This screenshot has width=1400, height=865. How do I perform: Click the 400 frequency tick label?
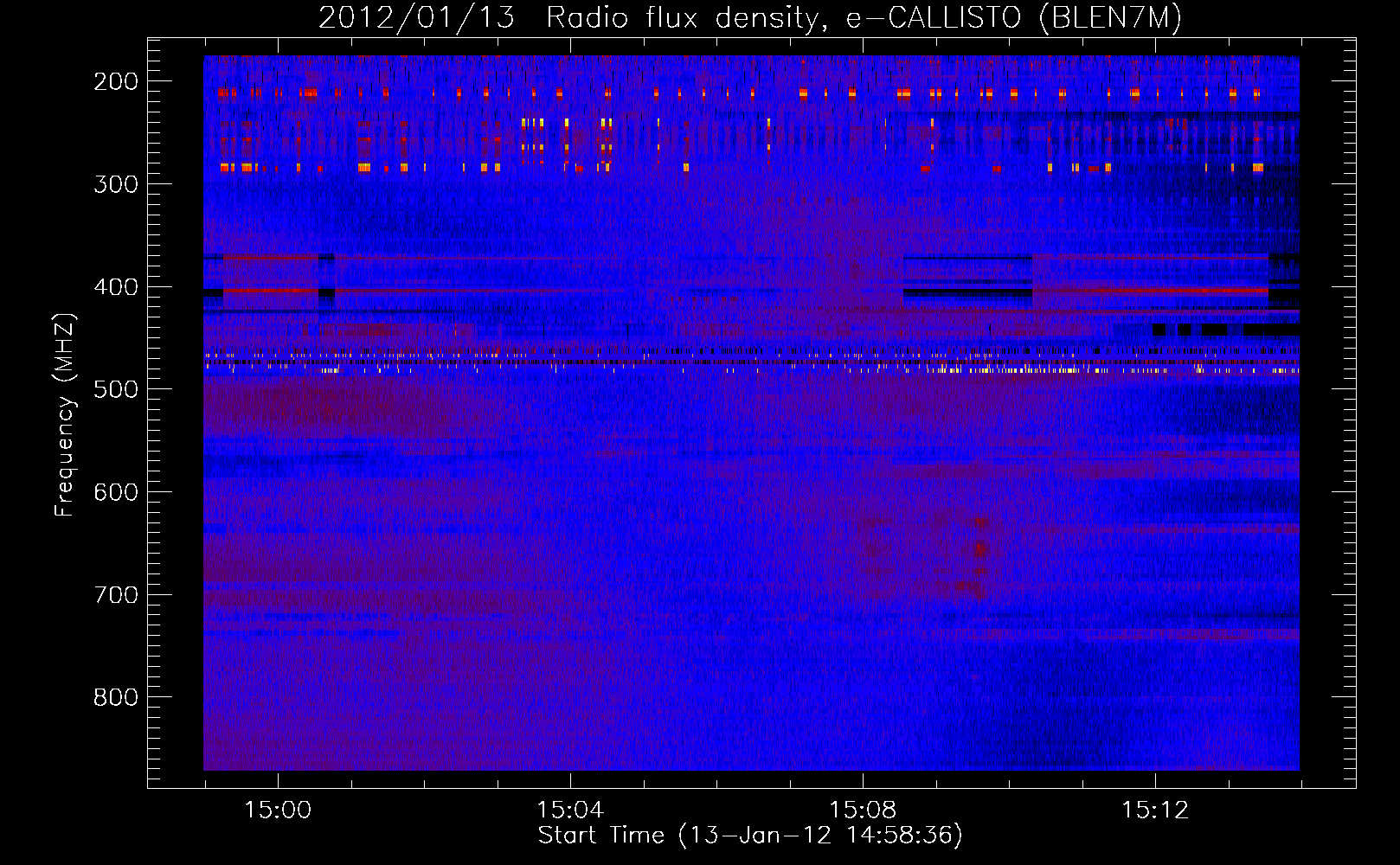(116, 287)
